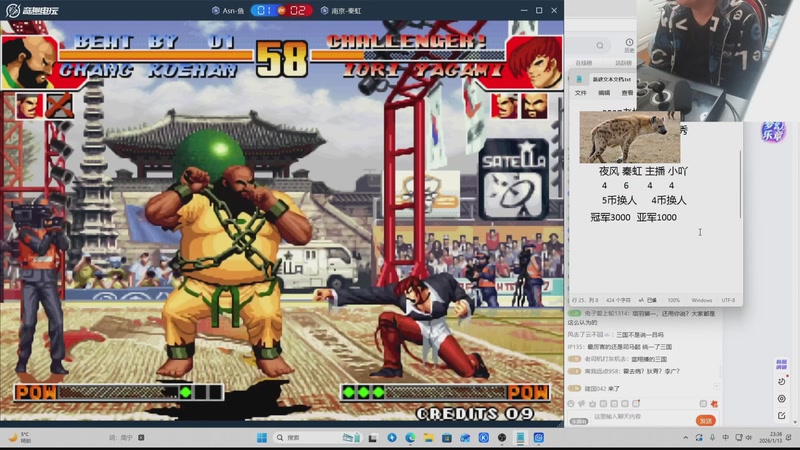
Task: Click the megaphone icon in chat toolbar
Action: (x=582, y=404)
